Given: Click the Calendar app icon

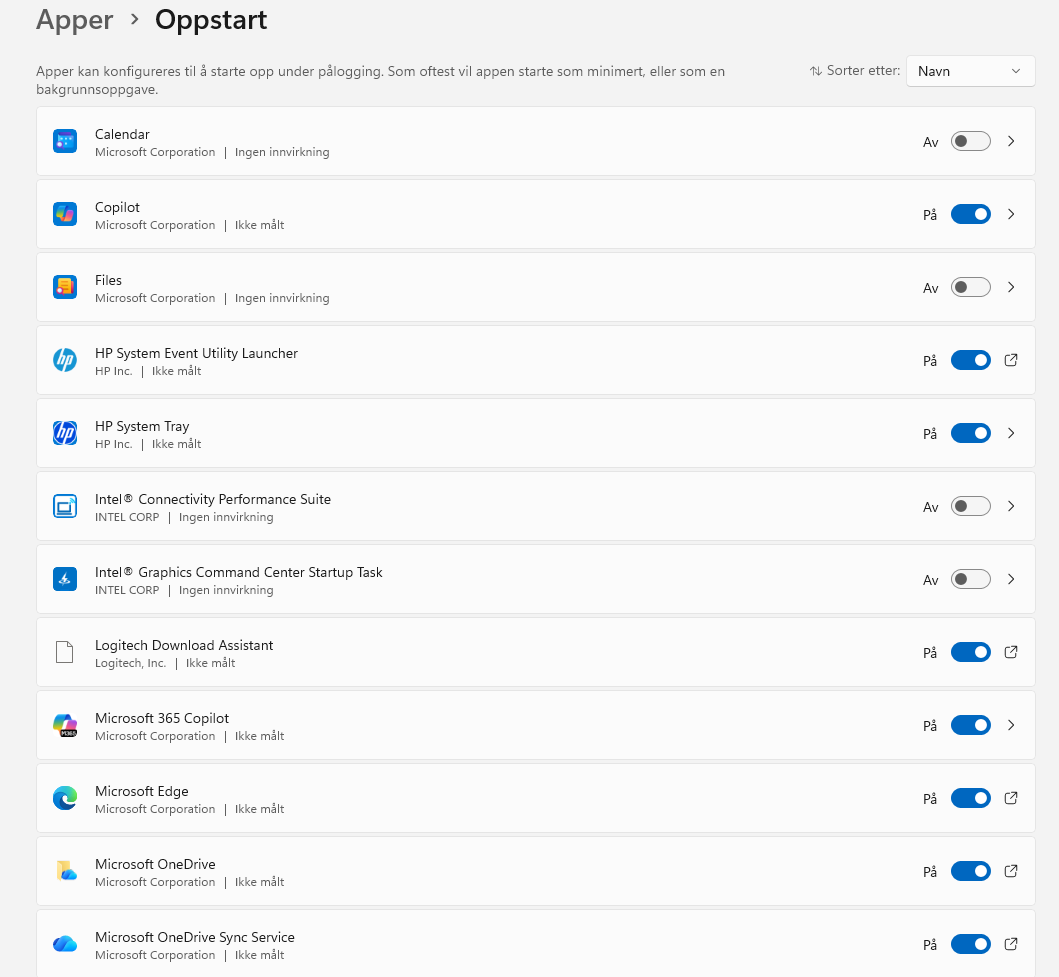Looking at the screenshot, I should pos(65,141).
